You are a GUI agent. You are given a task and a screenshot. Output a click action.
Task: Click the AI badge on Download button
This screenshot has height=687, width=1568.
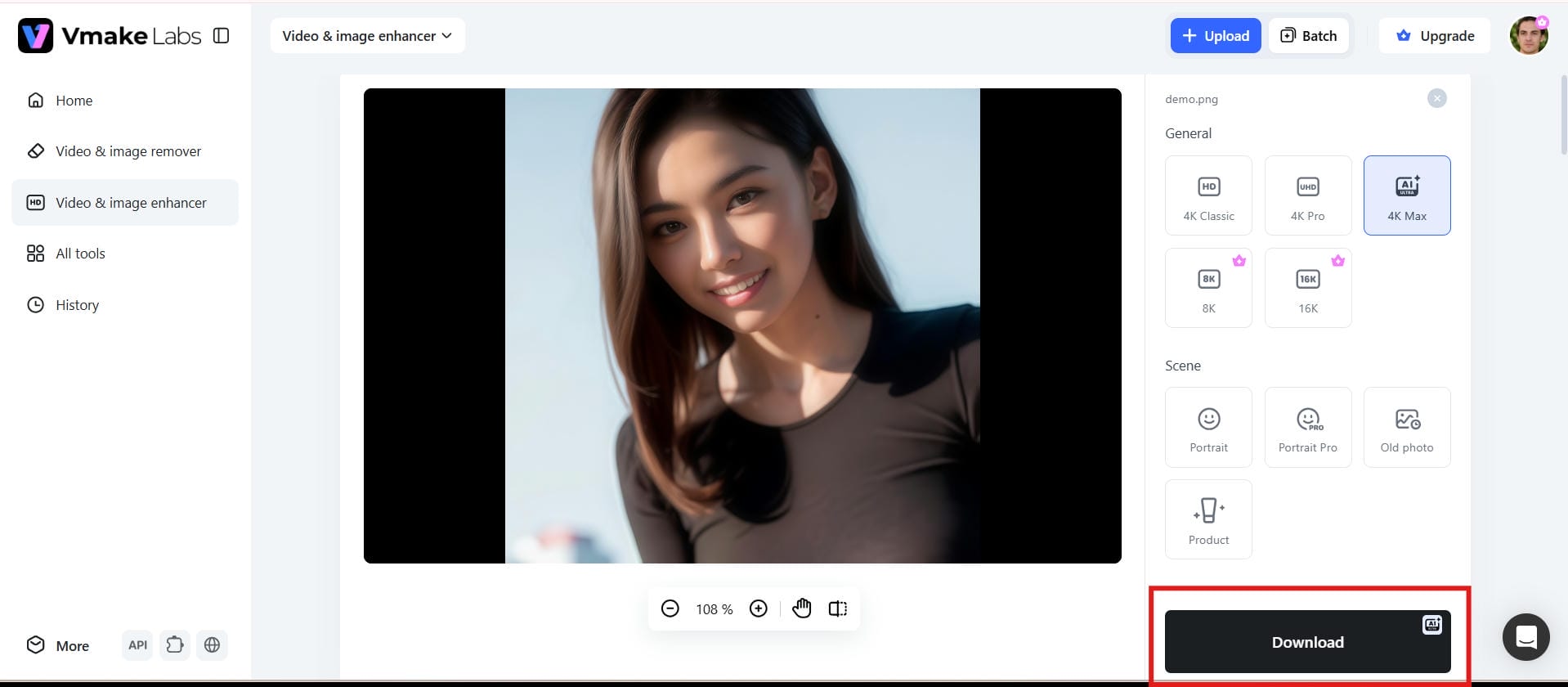[x=1432, y=625]
